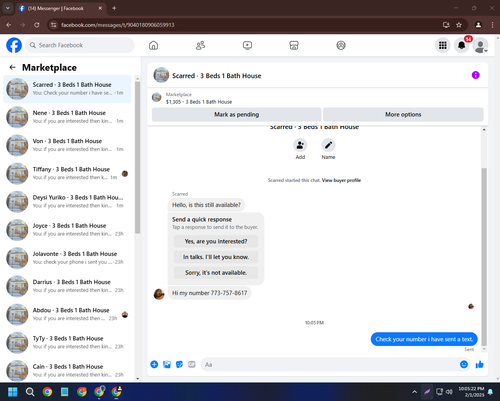The width and height of the screenshot is (500, 401).
Task: Choose a sticker icon
Action: [x=179, y=364]
